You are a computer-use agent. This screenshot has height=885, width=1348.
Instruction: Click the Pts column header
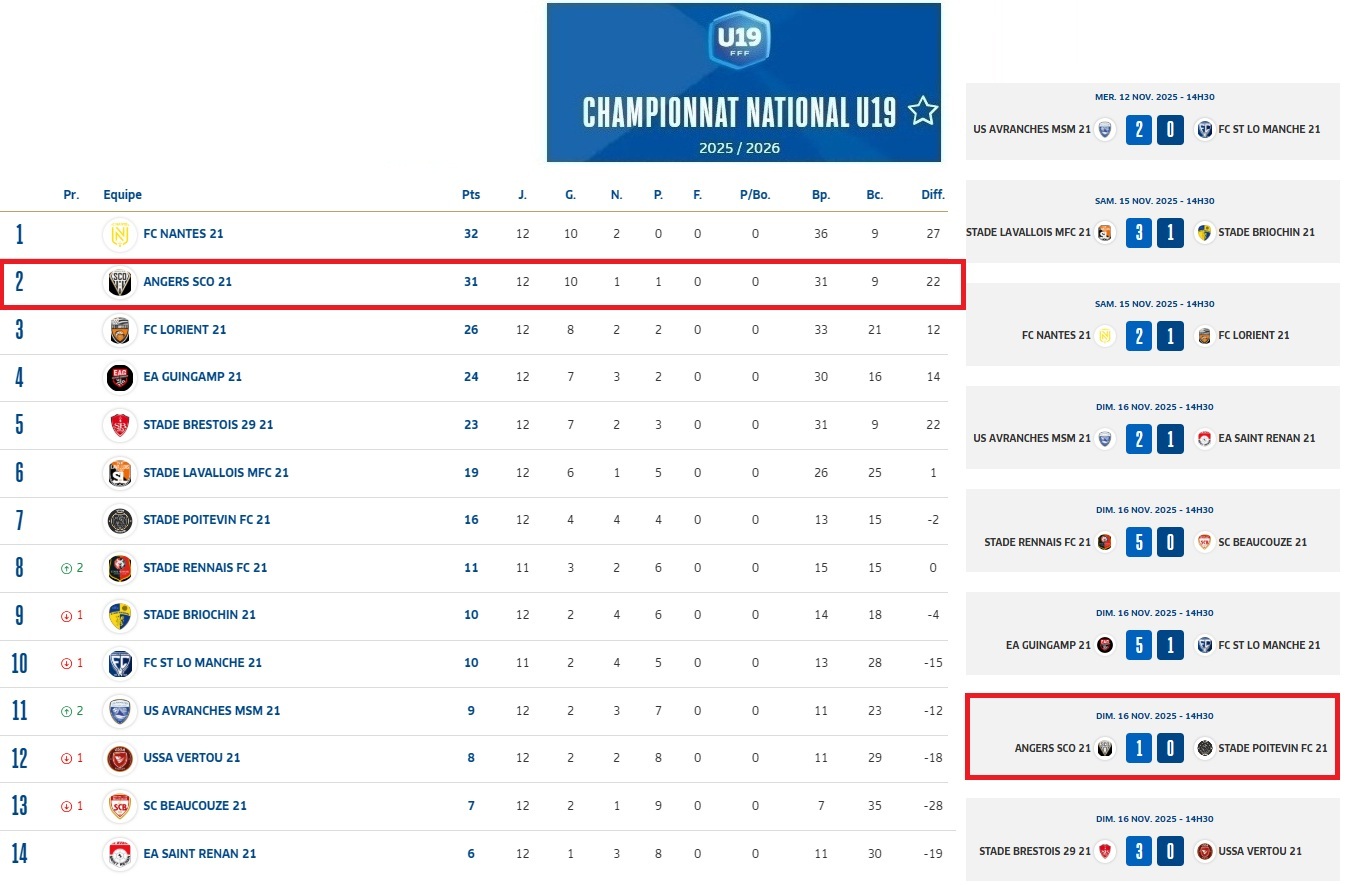coord(470,195)
